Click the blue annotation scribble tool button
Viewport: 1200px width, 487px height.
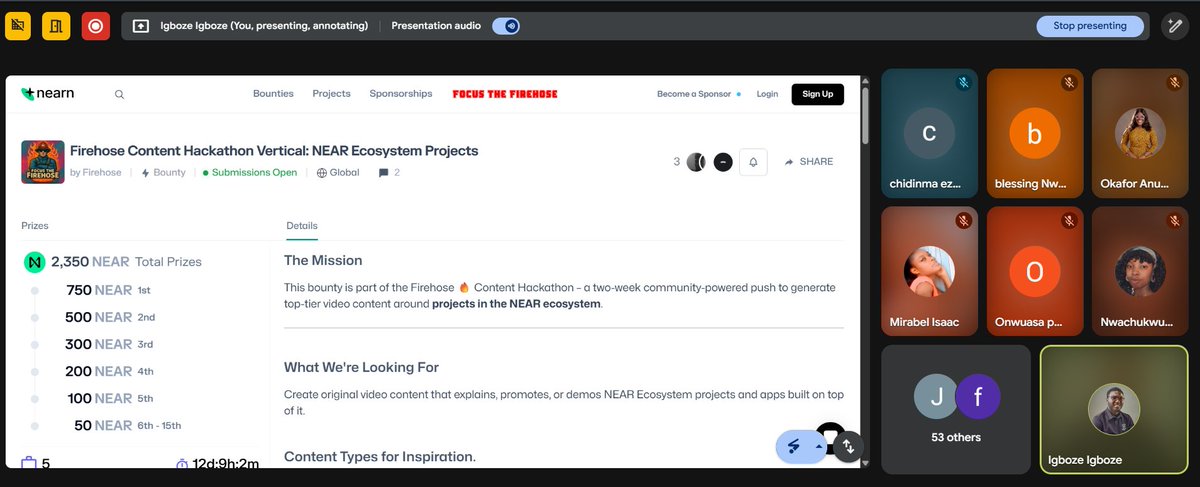795,446
